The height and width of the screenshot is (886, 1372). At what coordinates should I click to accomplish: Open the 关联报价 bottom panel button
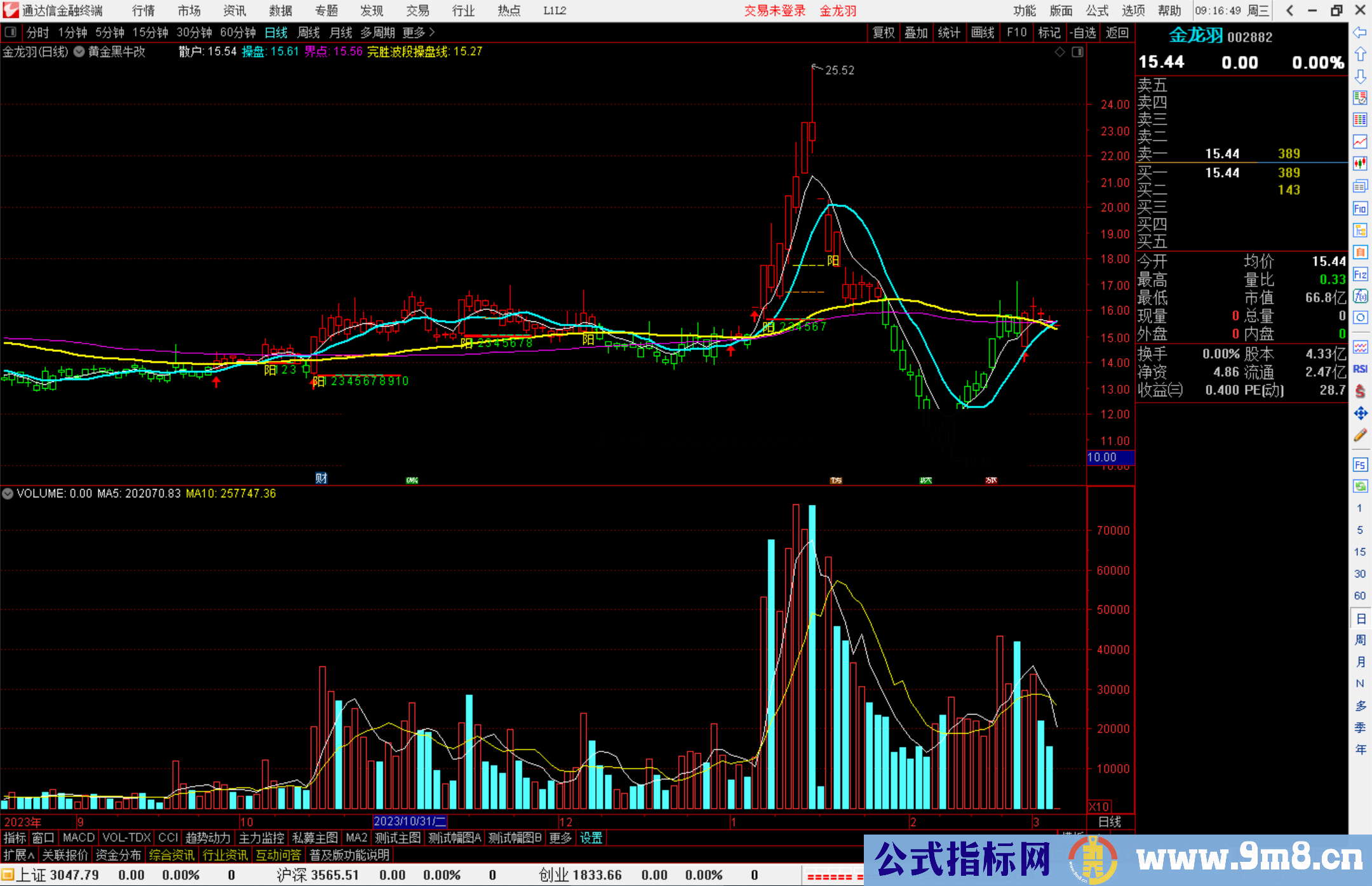[x=65, y=855]
